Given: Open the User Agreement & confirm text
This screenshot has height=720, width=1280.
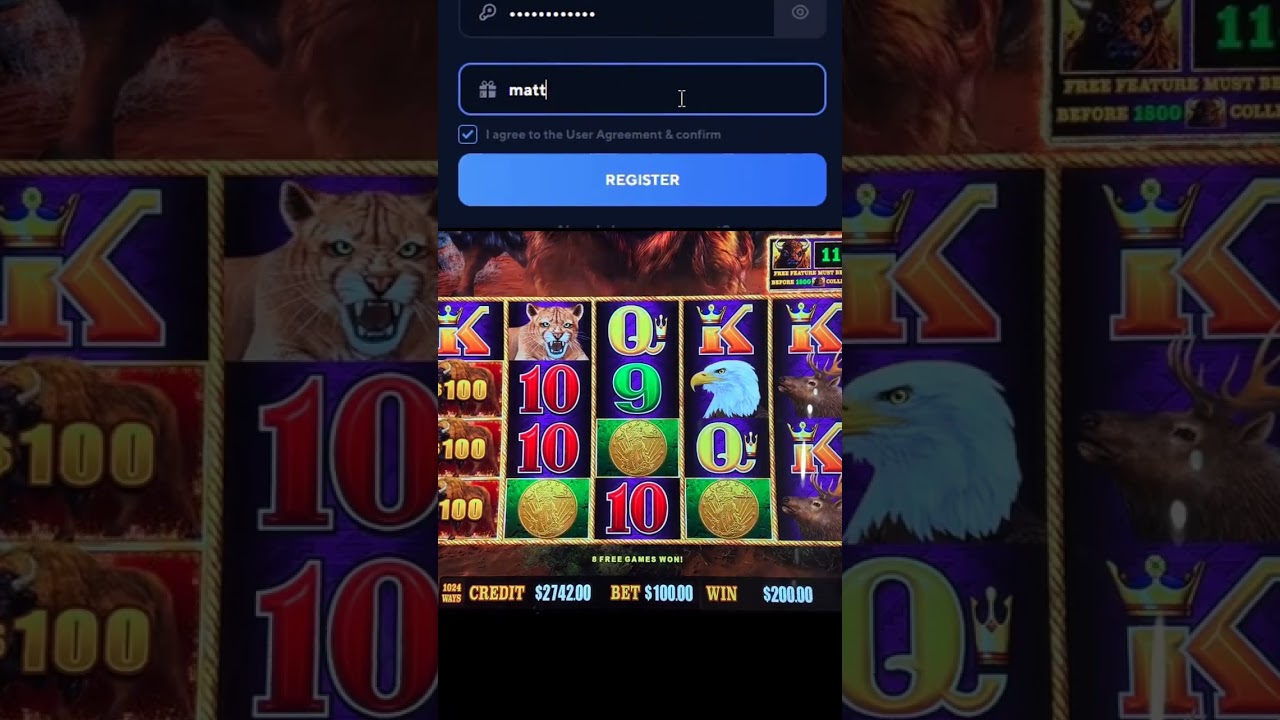Looking at the screenshot, I should [603, 134].
